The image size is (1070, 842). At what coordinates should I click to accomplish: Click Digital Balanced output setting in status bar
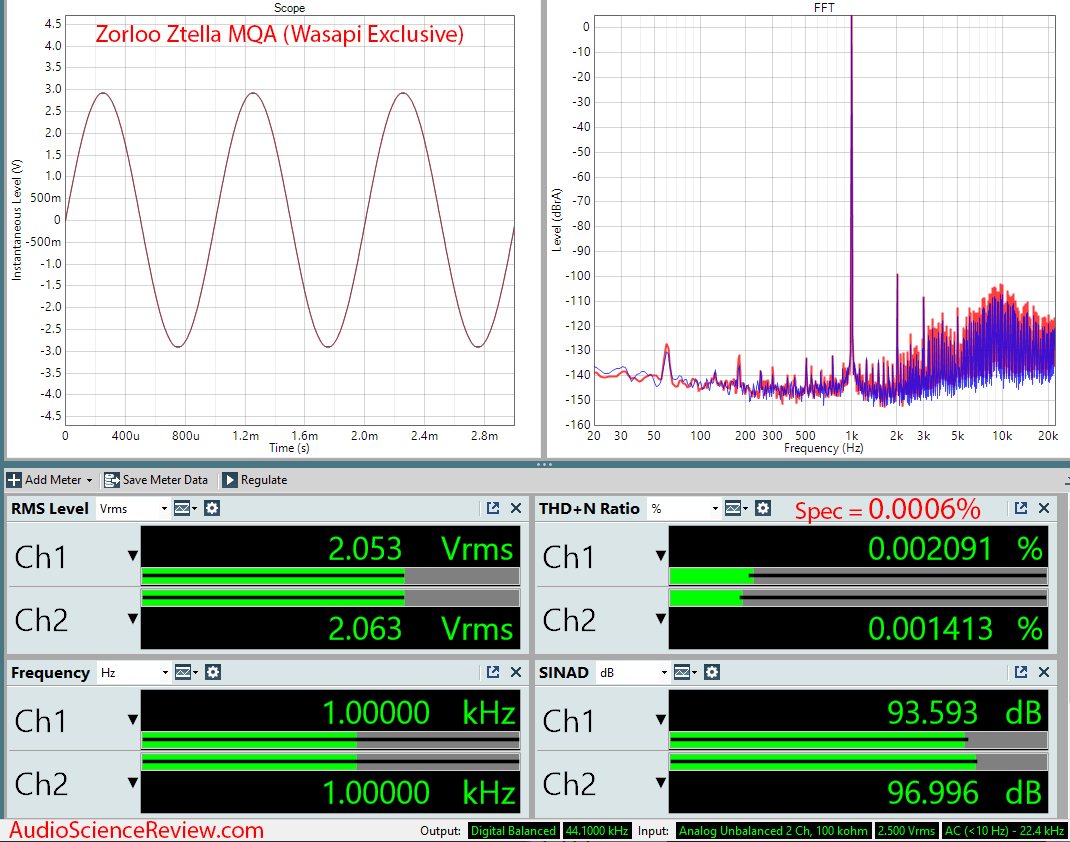[x=513, y=831]
